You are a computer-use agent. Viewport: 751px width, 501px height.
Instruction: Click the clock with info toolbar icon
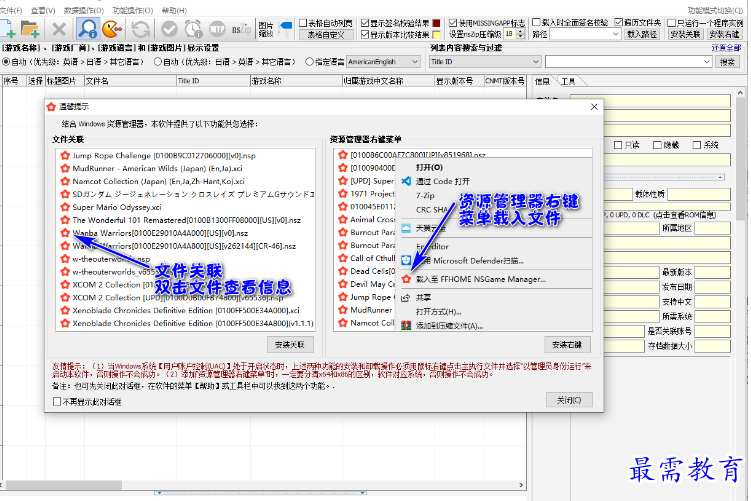point(193,29)
